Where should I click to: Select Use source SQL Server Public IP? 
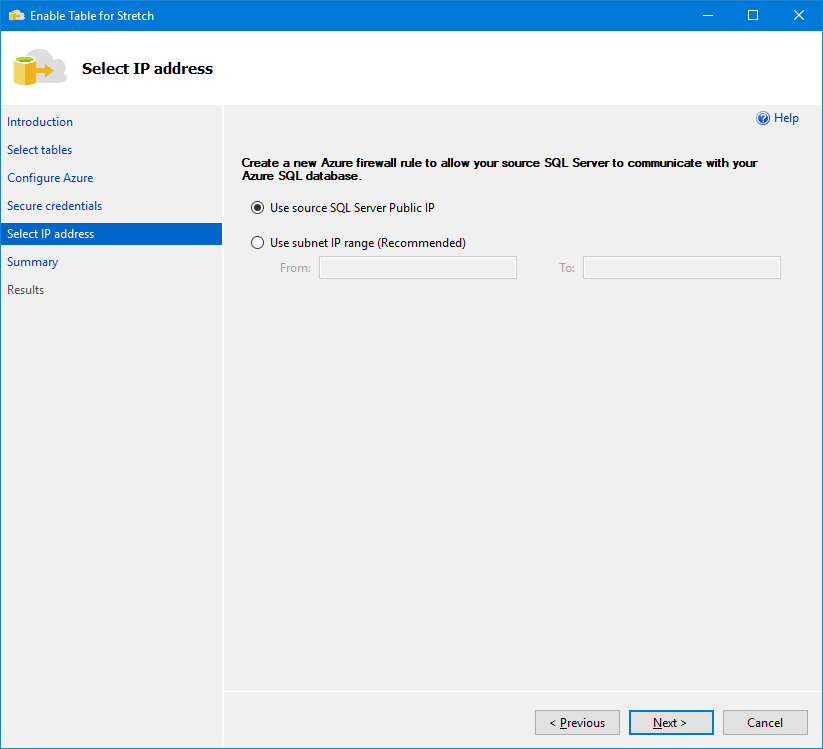[257, 208]
